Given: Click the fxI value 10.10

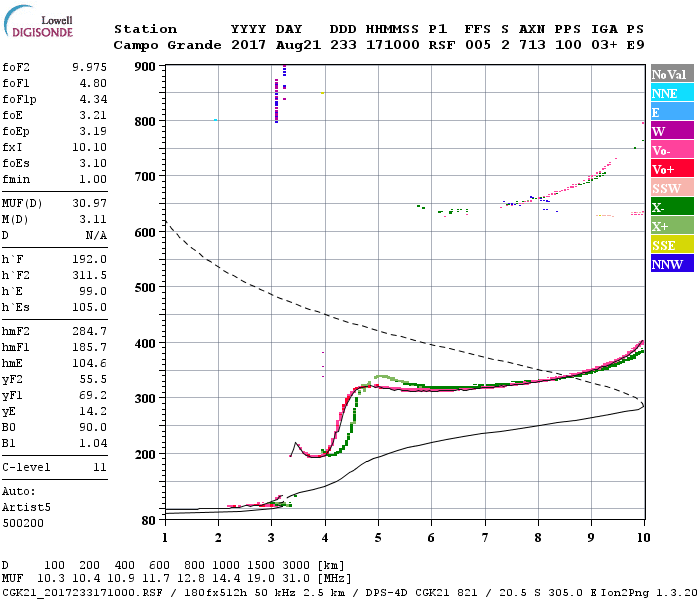Looking at the screenshot, I should (x=90, y=147).
